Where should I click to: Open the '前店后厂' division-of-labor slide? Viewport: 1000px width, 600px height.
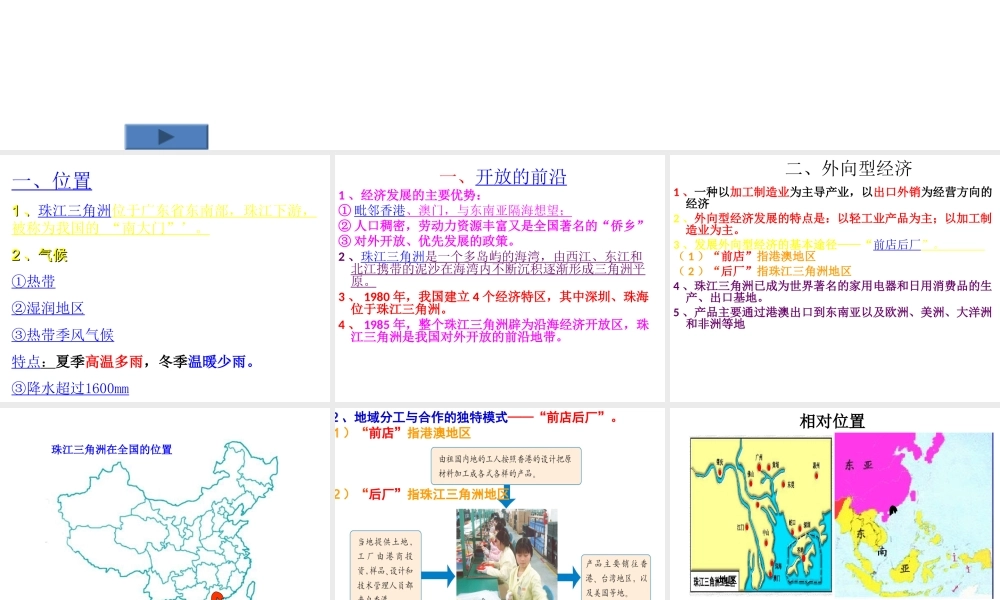pyautogui.click(x=499, y=504)
